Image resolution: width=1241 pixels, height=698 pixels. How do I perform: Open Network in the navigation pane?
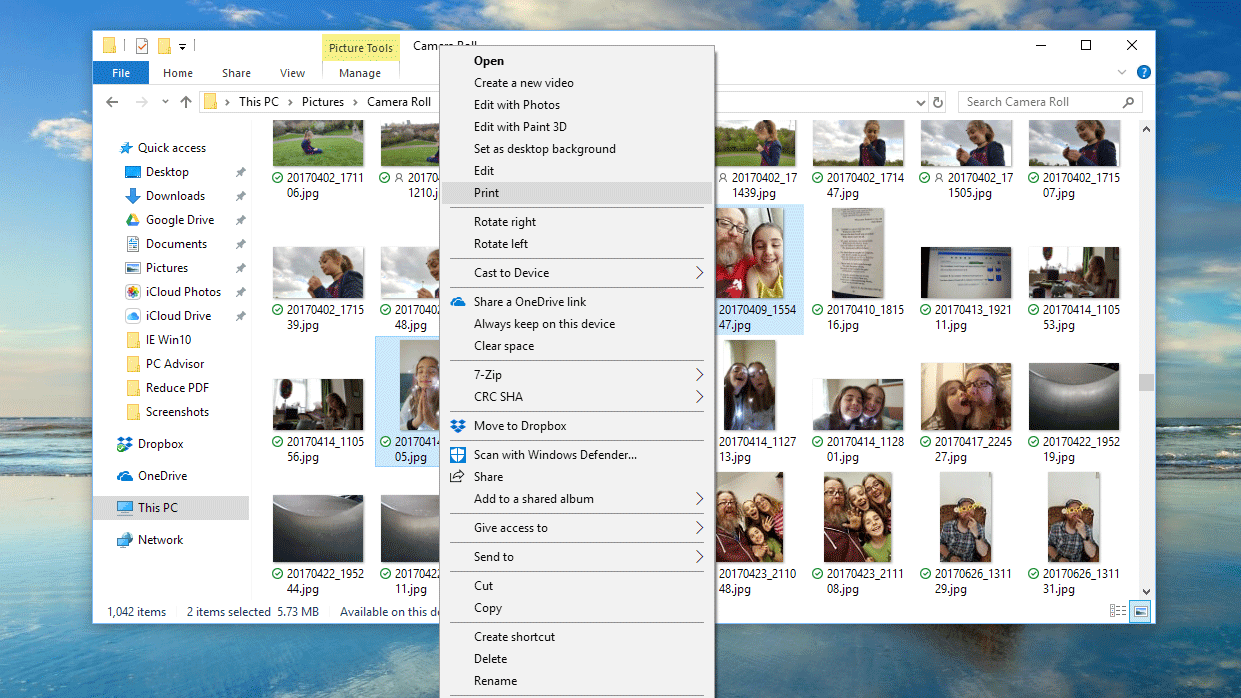point(150,540)
